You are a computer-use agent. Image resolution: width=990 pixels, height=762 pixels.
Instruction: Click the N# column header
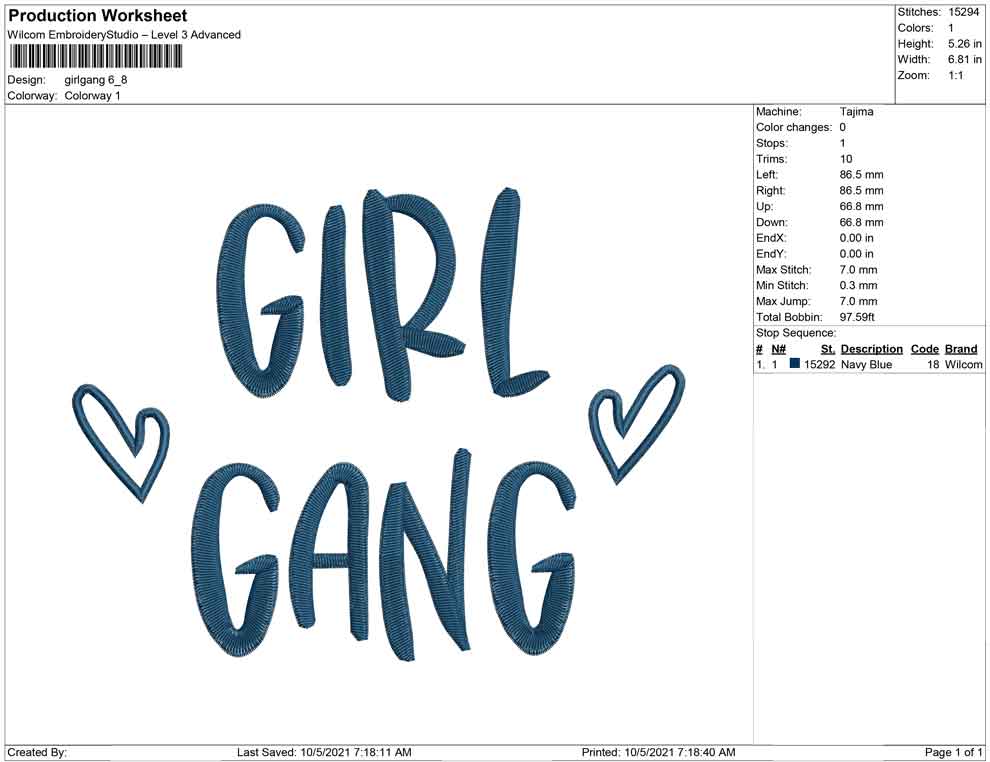778,349
